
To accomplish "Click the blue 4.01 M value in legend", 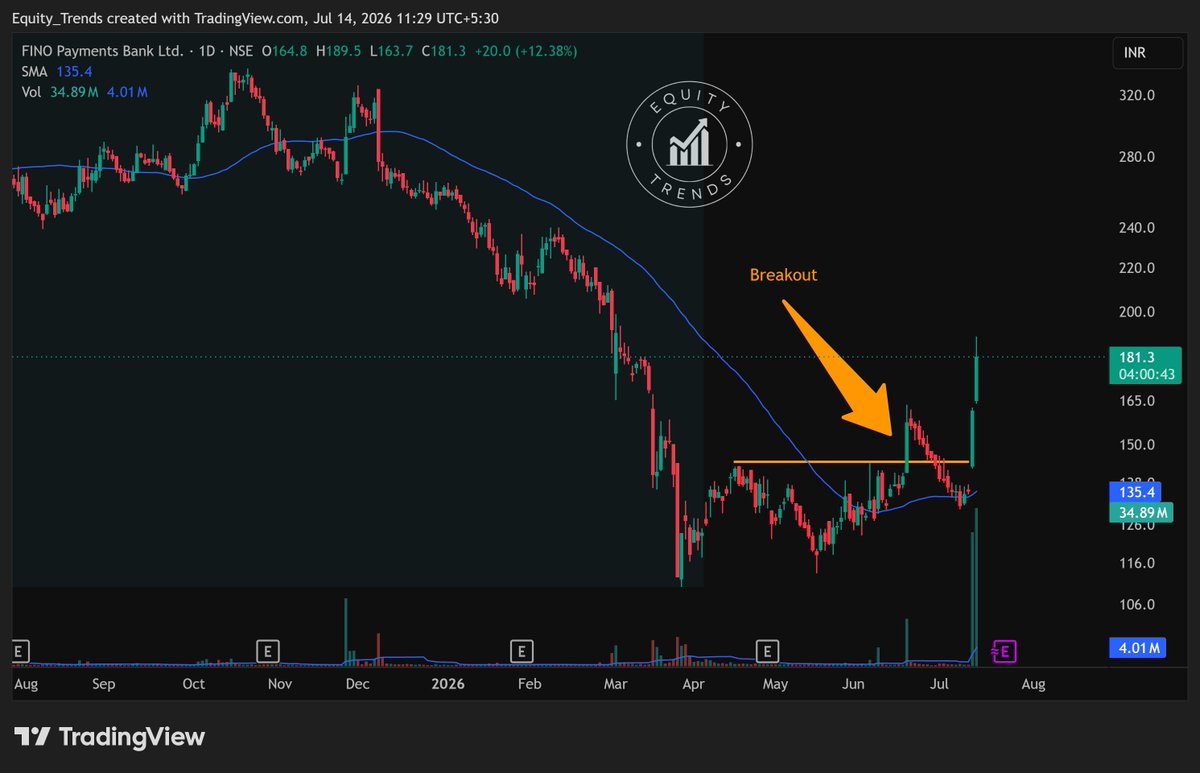I will click(x=126, y=92).
